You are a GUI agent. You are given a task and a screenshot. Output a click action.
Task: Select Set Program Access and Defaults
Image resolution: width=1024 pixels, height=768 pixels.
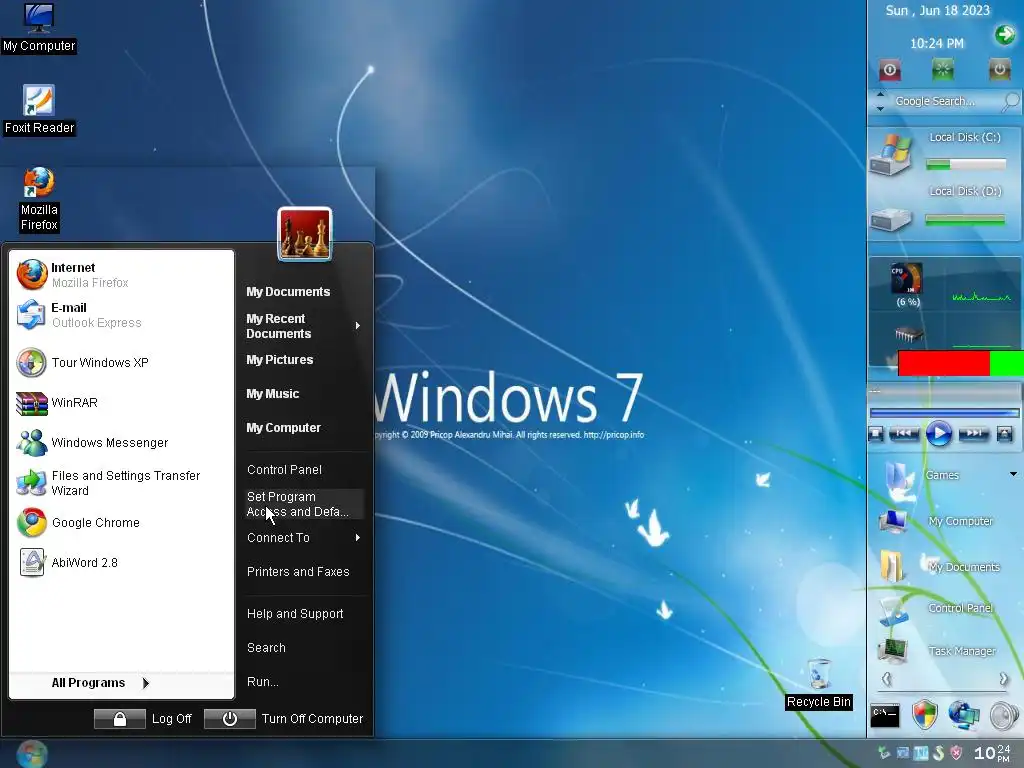pos(304,504)
